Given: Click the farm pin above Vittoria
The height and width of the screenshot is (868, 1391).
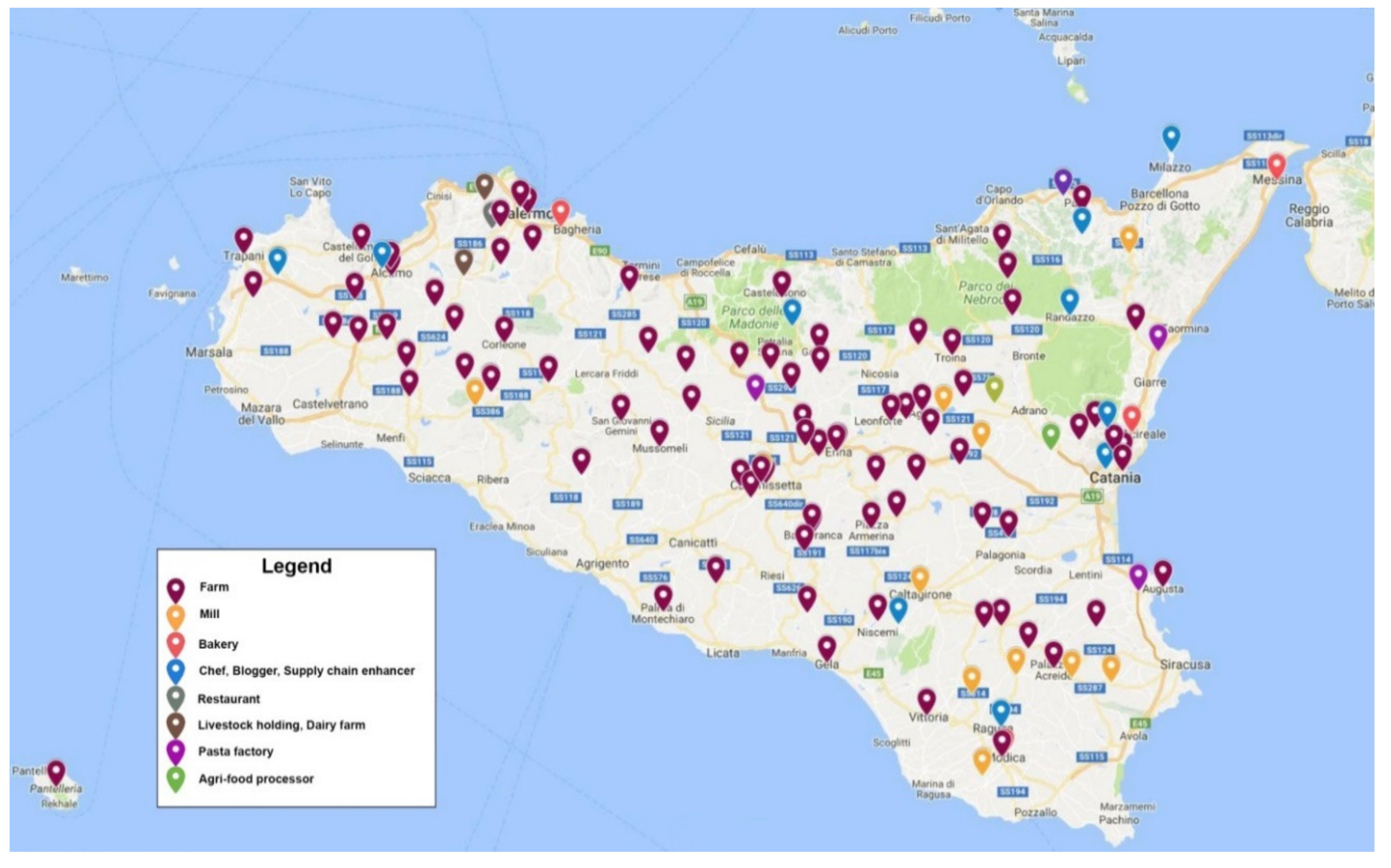Looking at the screenshot, I should (x=927, y=700).
